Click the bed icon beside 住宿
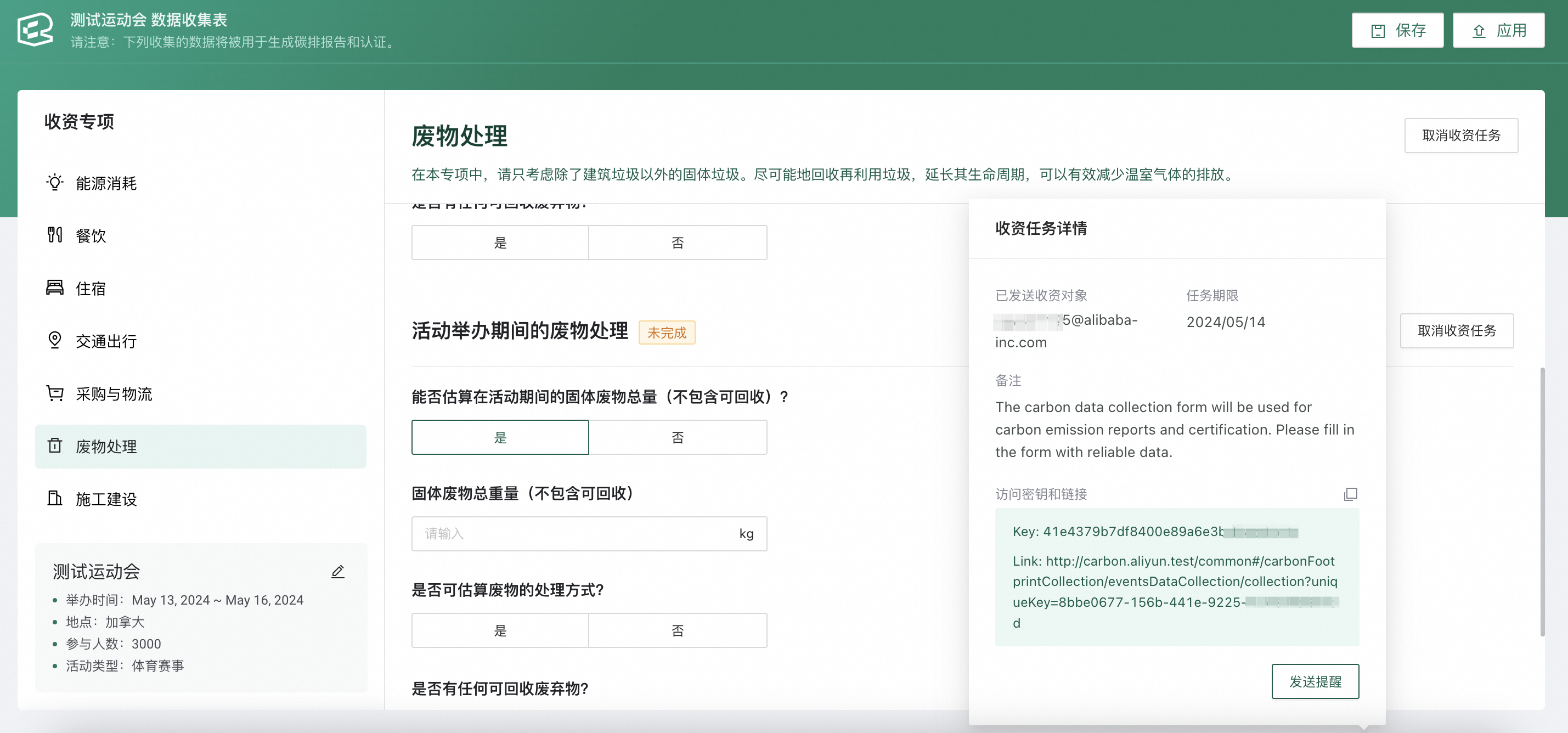 (55, 287)
